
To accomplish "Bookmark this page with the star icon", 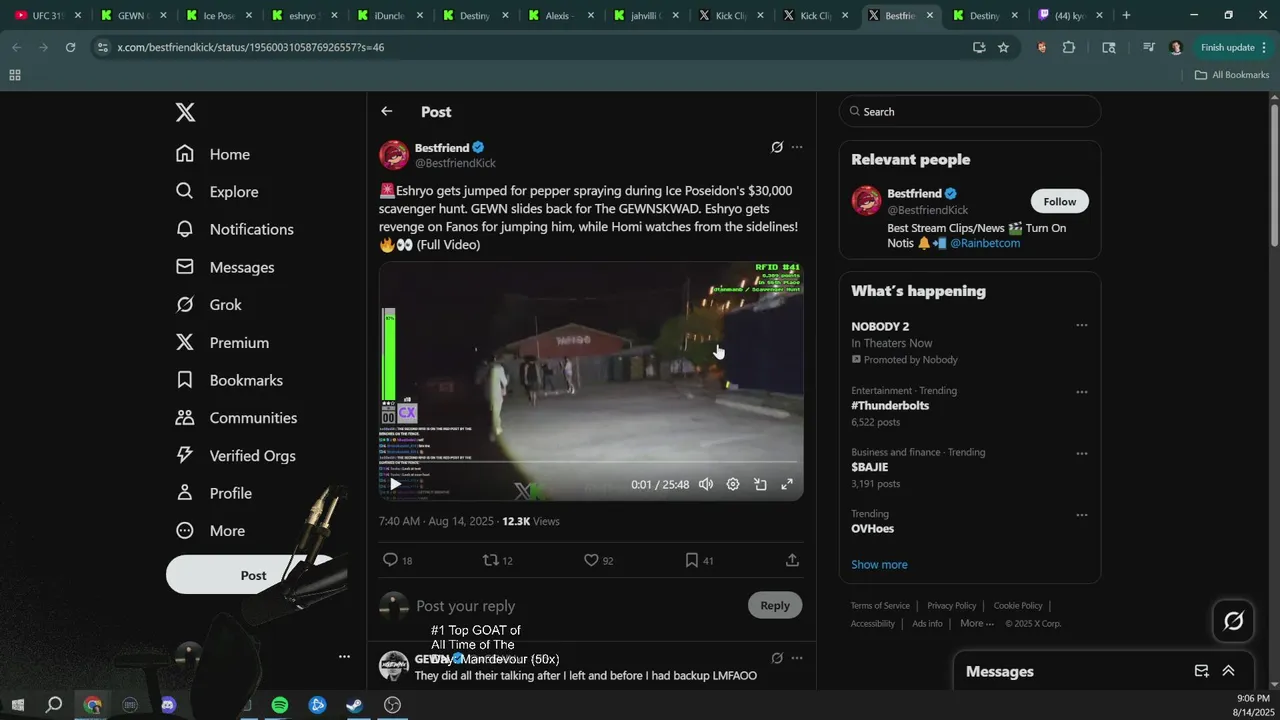I will pyautogui.click(x=1003, y=47).
